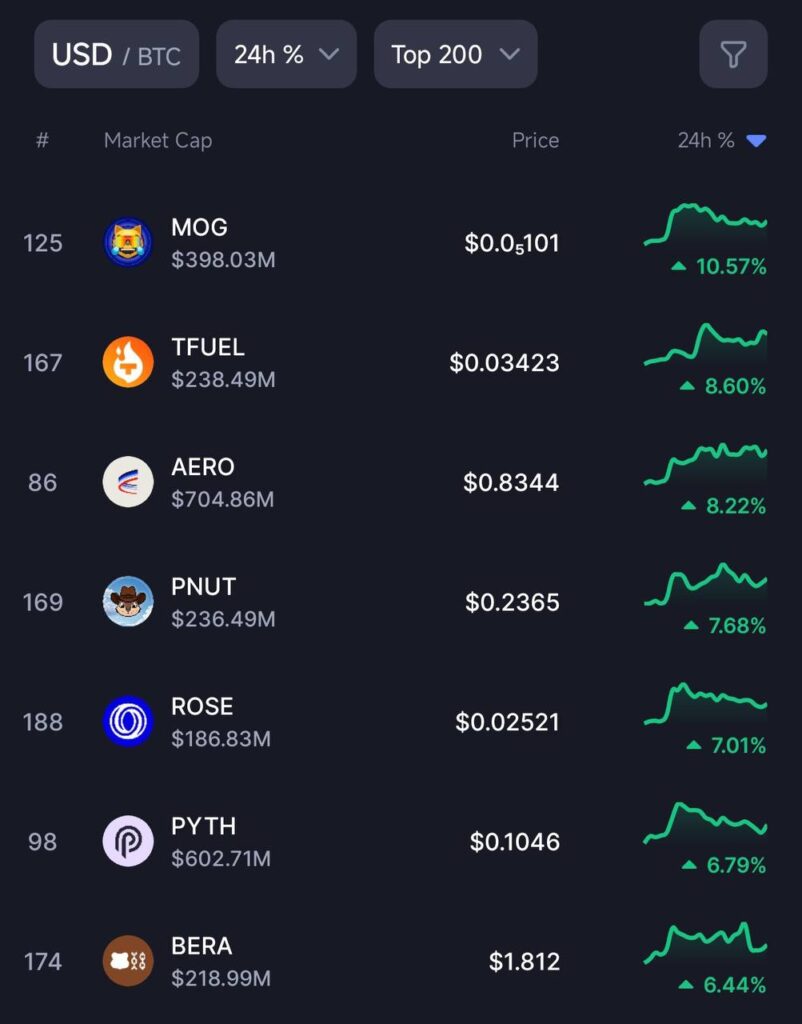Expand the Top 200 dropdown

(x=455, y=54)
